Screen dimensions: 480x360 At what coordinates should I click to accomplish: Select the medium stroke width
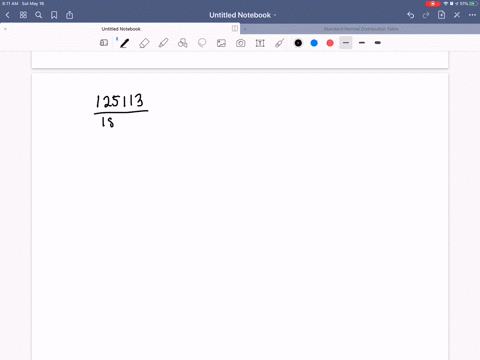[362, 43]
